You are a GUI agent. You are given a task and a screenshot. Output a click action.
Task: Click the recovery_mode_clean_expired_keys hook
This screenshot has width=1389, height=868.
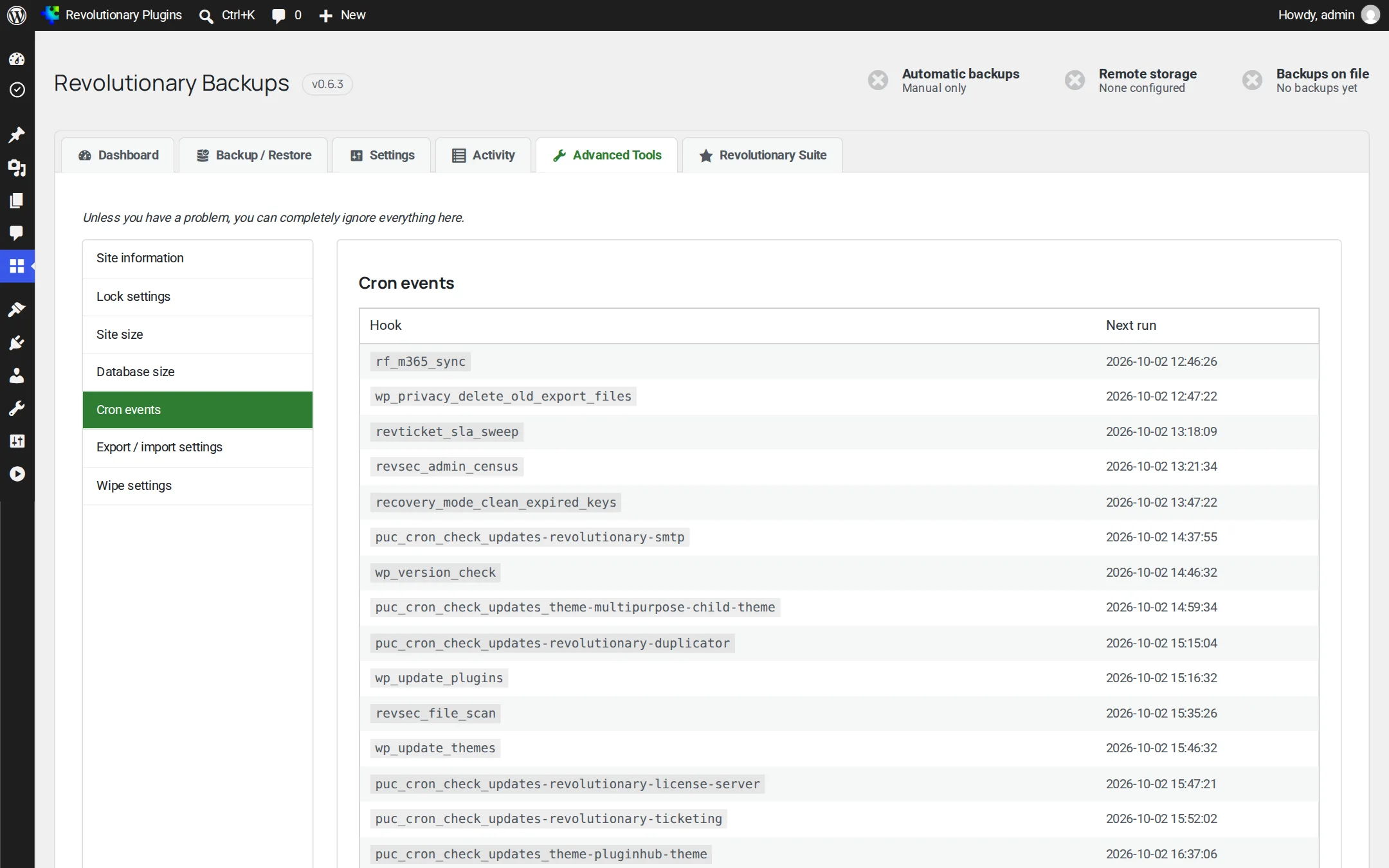tap(496, 502)
